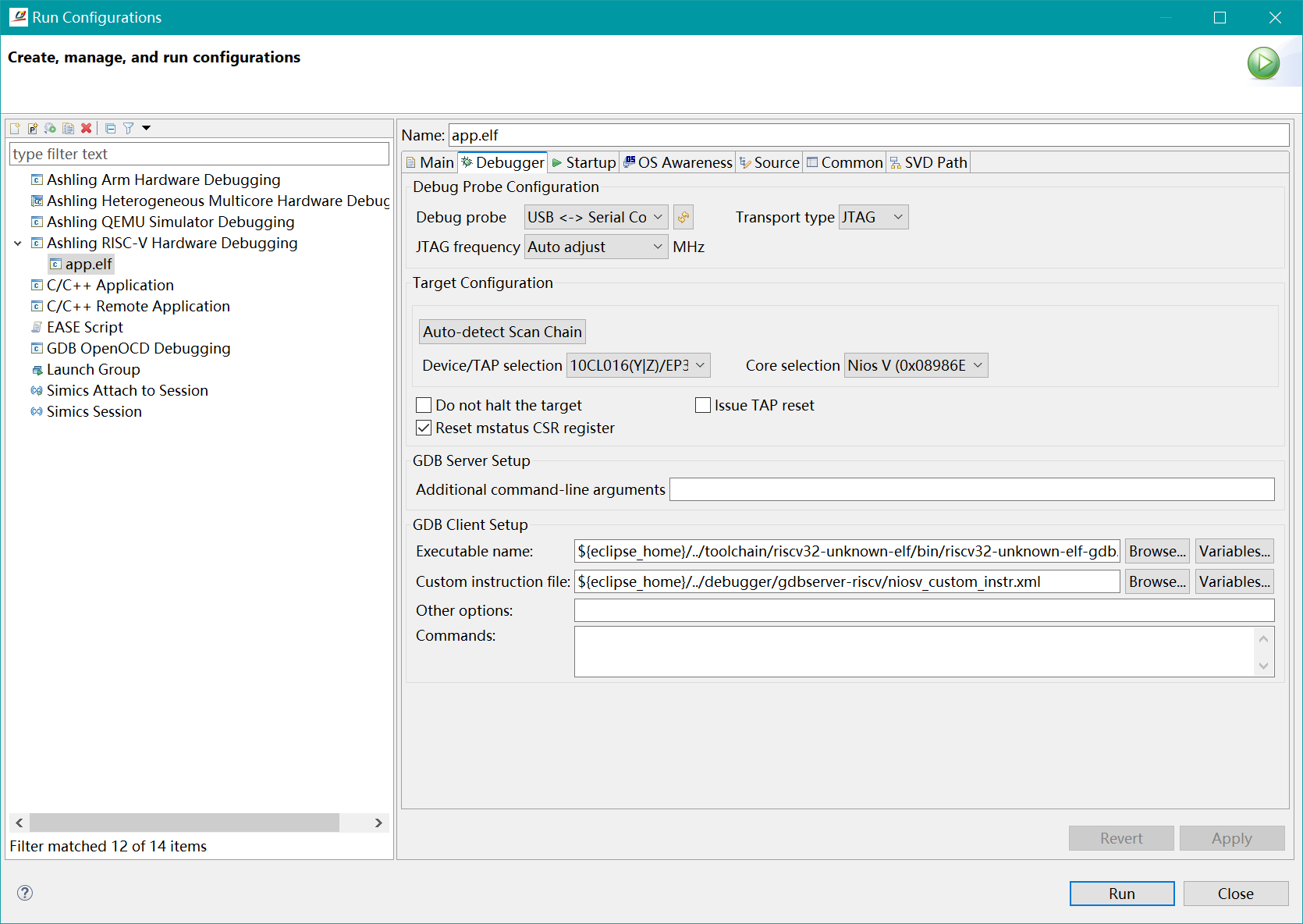This screenshot has width=1303, height=924.
Task: Collapse all configuration tree items
Action: click(110, 128)
